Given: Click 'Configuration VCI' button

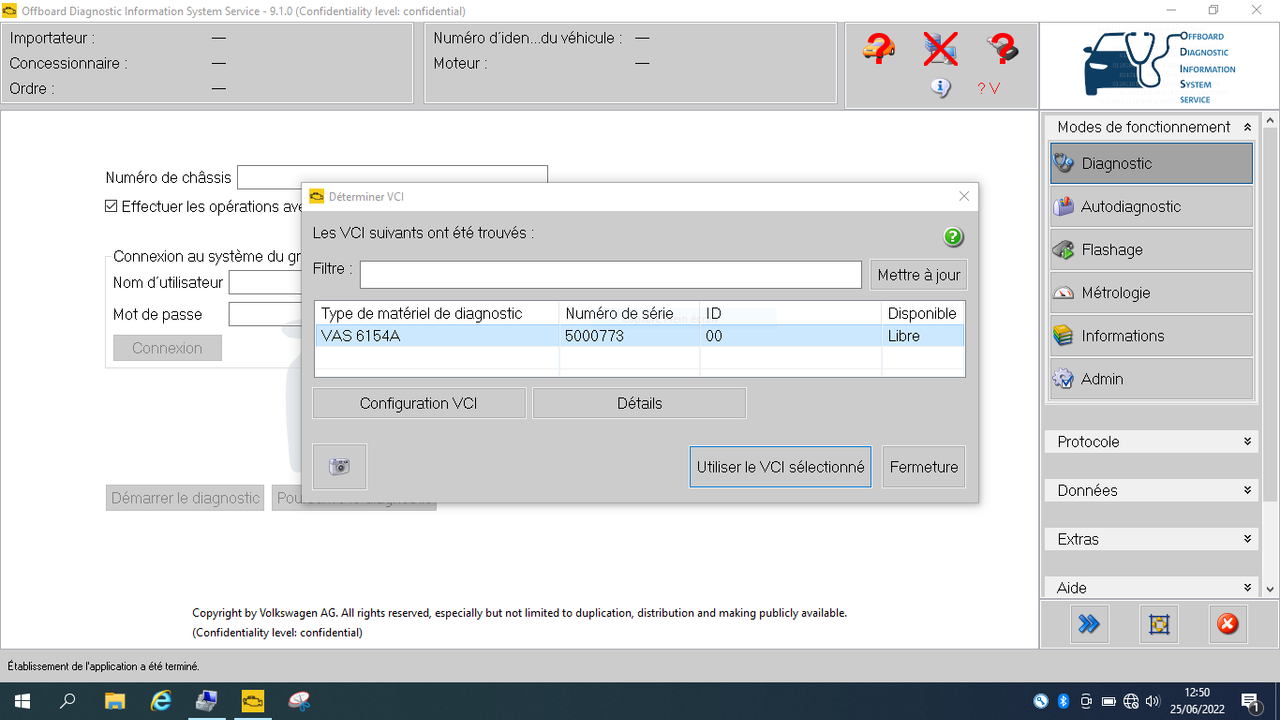Looking at the screenshot, I should click(419, 403).
